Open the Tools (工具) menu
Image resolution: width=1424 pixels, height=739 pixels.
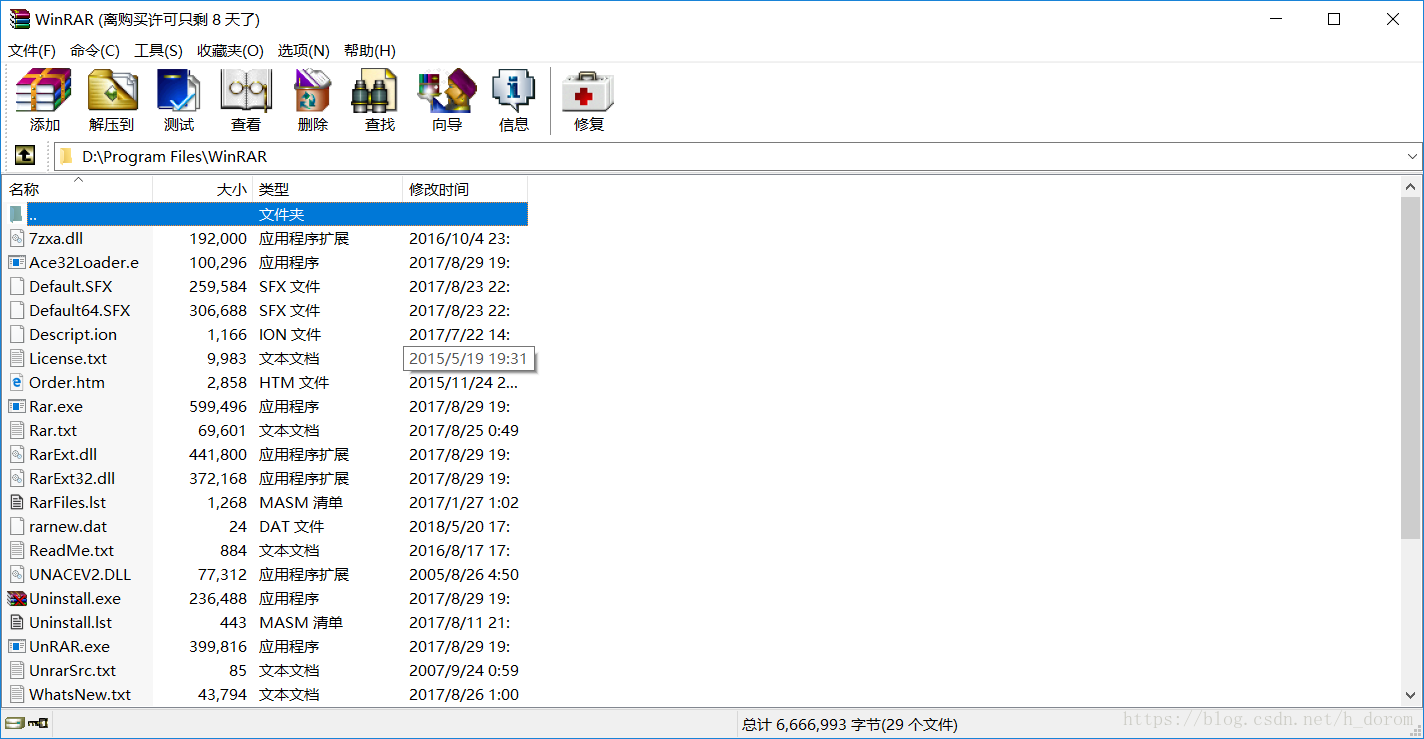158,51
